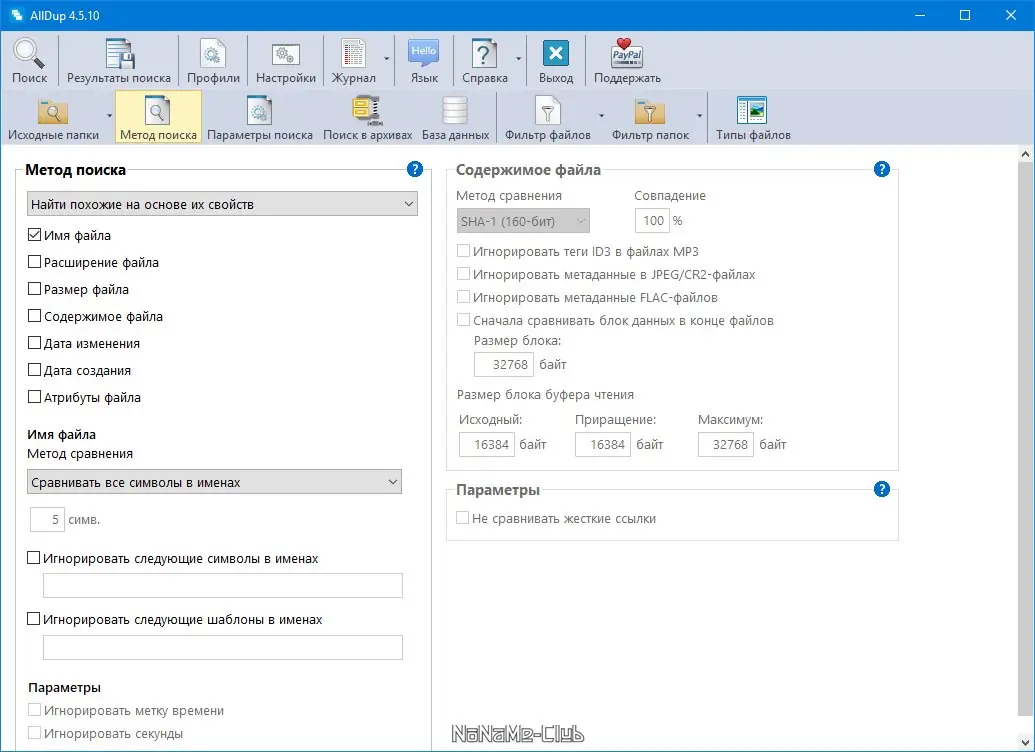
Task: Open the Фильтр файлов section
Action: click(x=548, y=118)
